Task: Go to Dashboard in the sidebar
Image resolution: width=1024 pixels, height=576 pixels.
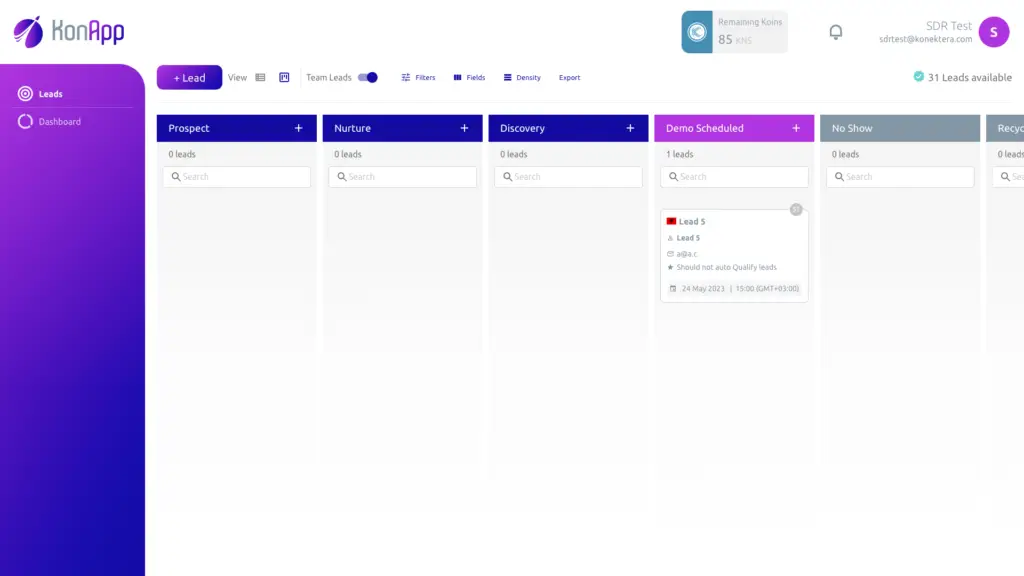Action: pos(59,122)
